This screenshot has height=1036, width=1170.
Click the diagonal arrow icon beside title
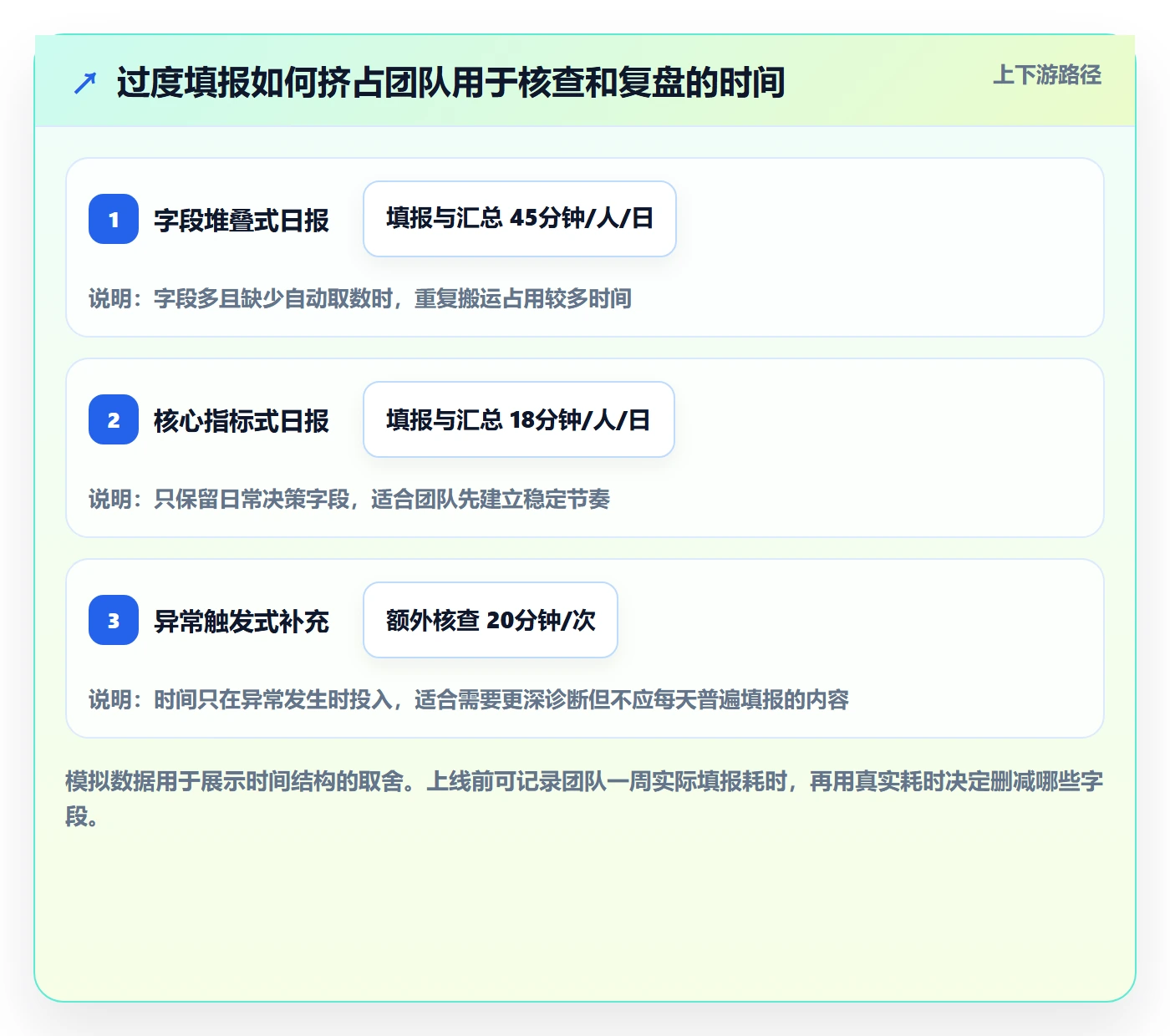[x=85, y=83]
